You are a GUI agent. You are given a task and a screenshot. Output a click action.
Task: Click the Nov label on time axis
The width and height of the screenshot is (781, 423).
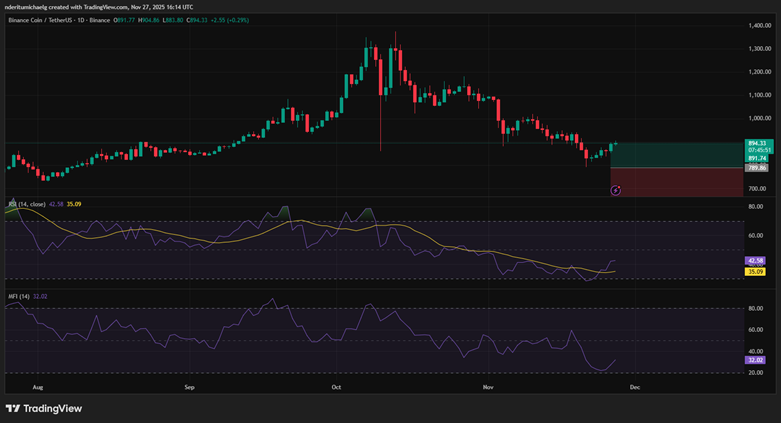488,385
